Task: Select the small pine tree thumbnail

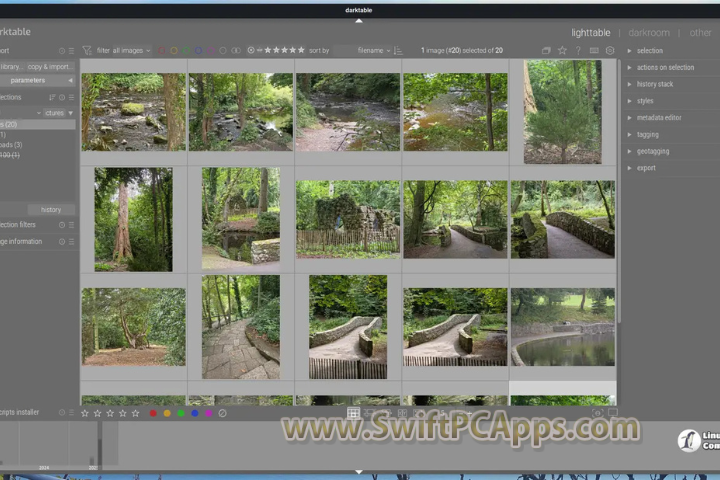Action: tap(562, 112)
